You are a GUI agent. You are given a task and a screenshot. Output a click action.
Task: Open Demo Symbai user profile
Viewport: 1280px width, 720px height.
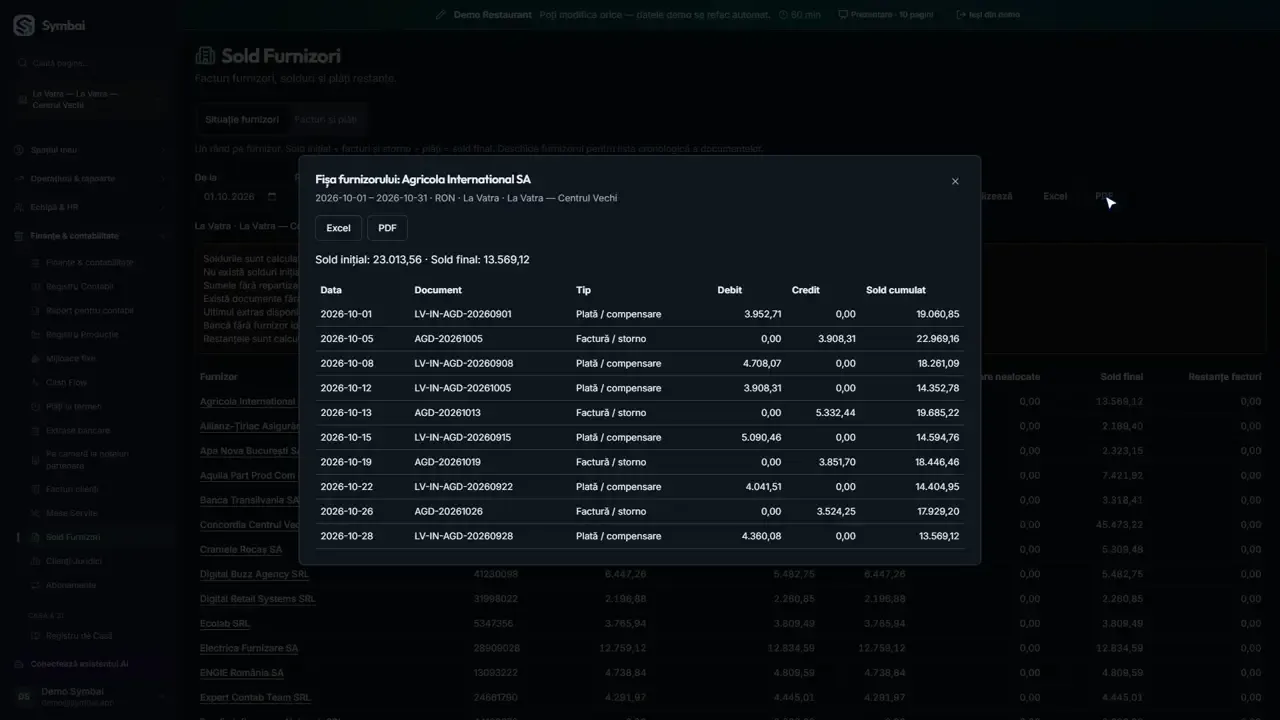coord(88,697)
